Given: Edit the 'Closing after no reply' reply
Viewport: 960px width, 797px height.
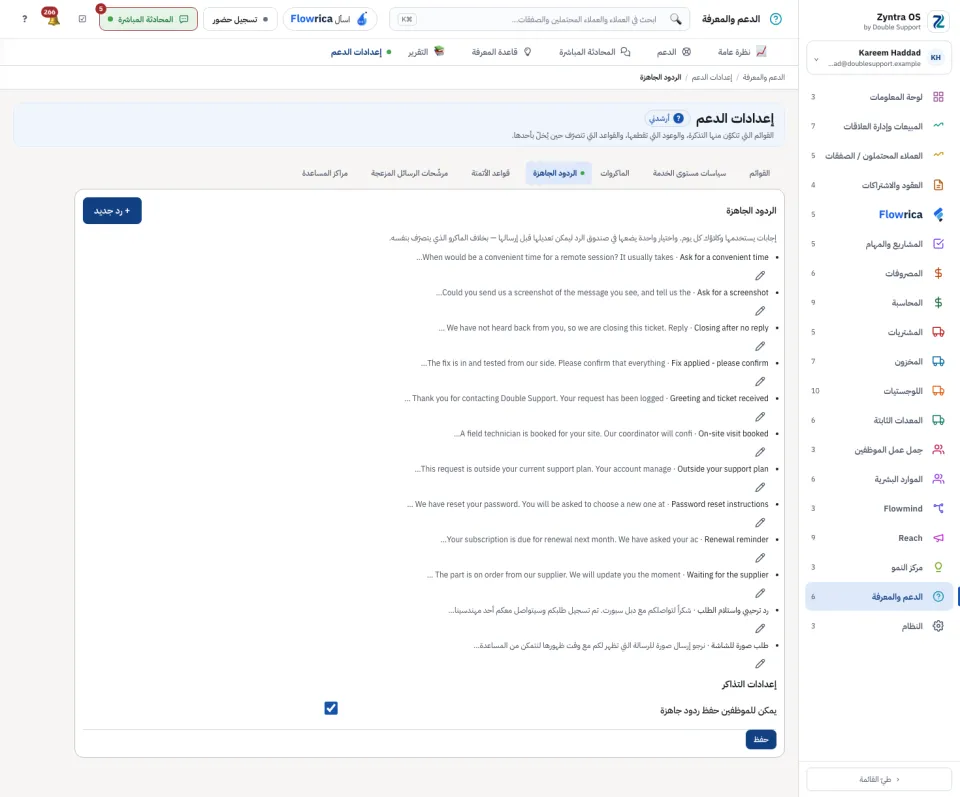Looking at the screenshot, I should (760, 346).
